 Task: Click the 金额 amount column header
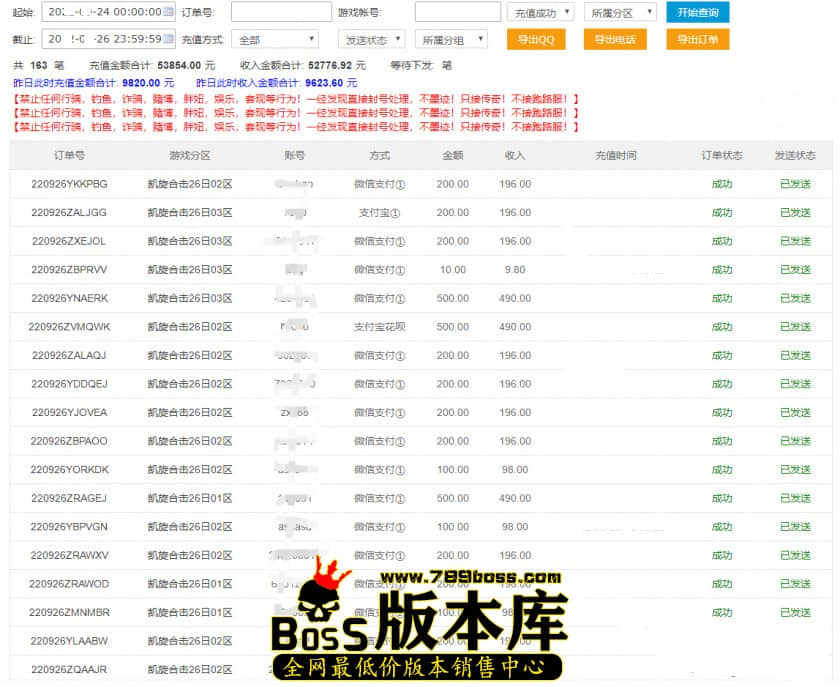point(452,156)
